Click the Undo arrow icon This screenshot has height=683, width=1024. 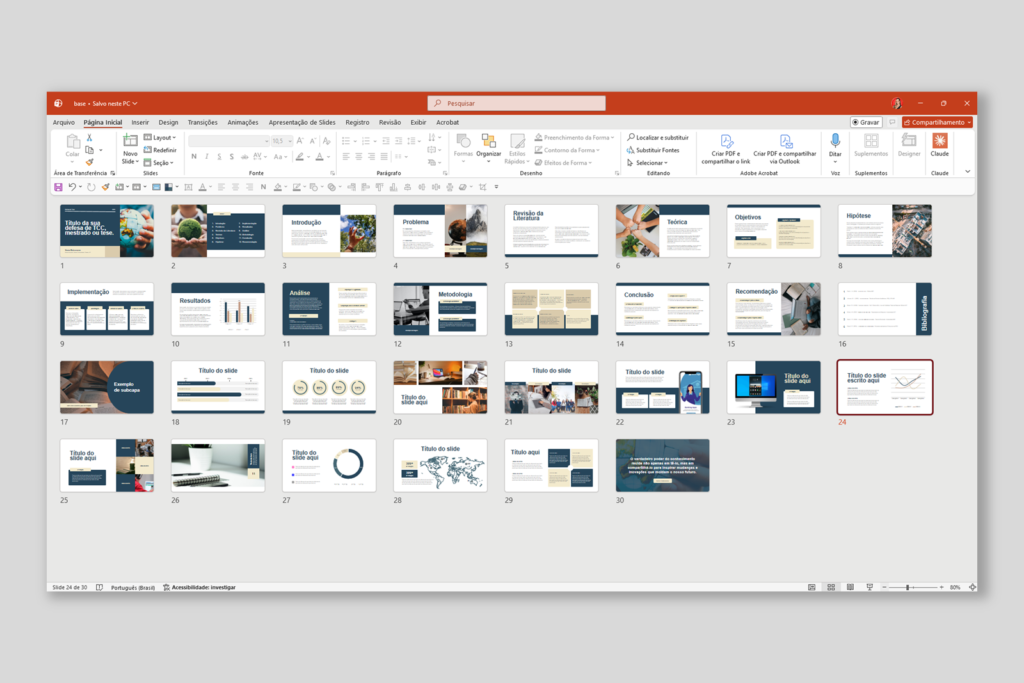(72, 187)
